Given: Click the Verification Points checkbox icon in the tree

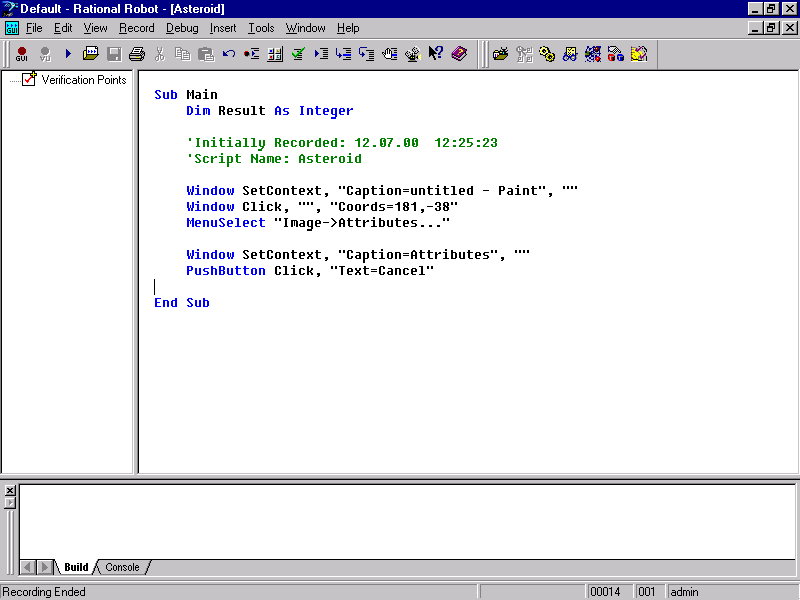Looking at the screenshot, I should (x=29, y=79).
